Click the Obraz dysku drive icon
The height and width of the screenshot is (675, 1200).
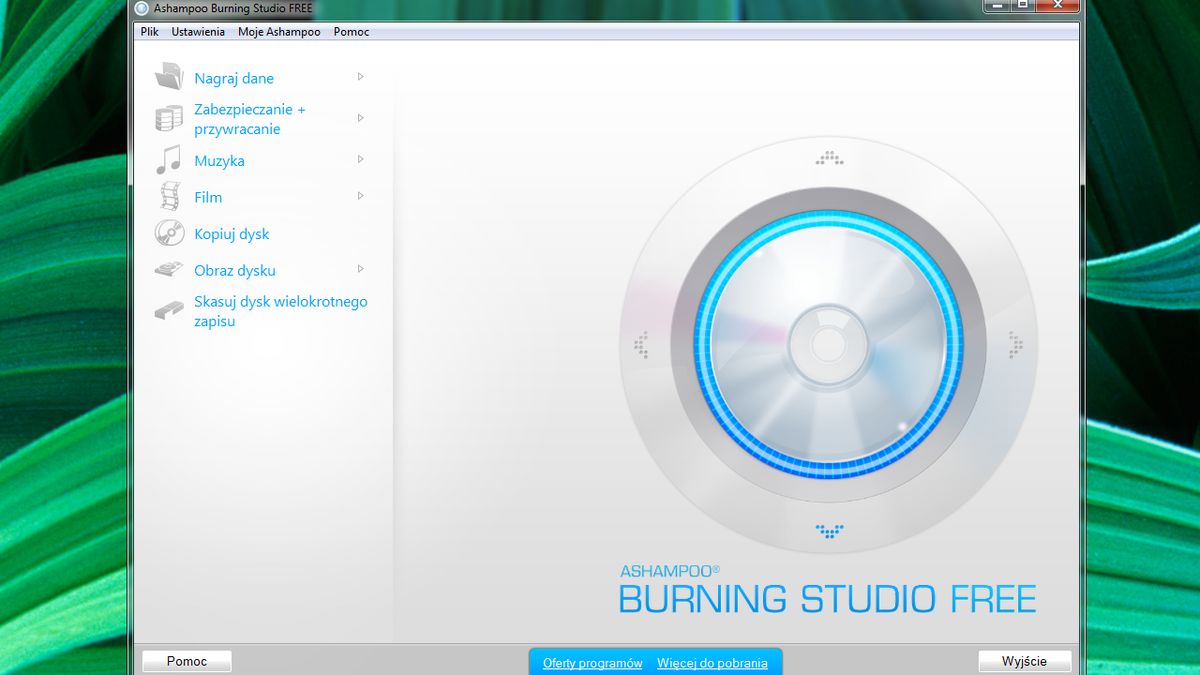tap(169, 270)
